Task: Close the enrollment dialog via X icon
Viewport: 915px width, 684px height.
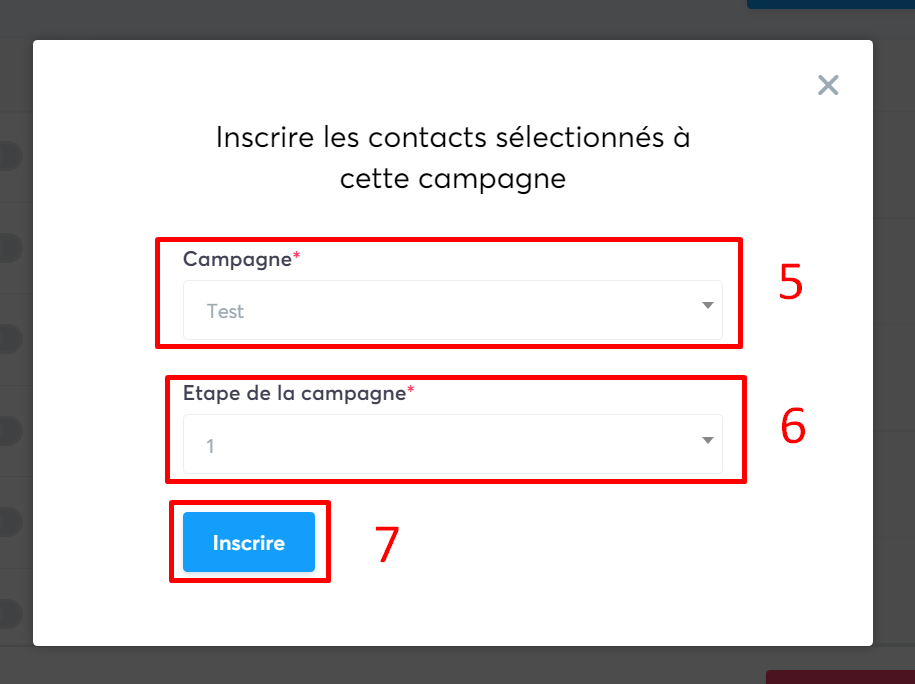Action: tap(828, 85)
